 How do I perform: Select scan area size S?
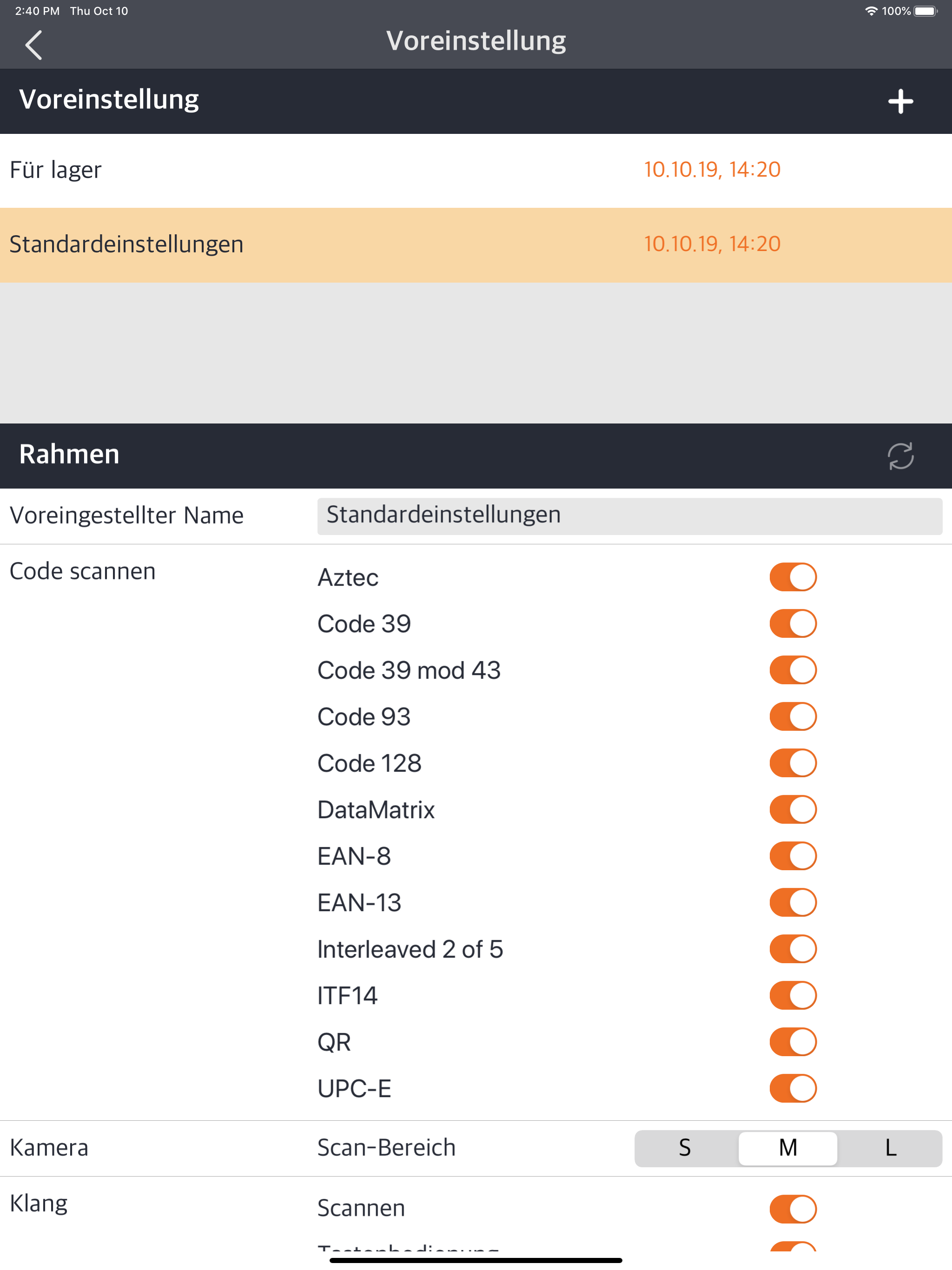point(684,1148)
